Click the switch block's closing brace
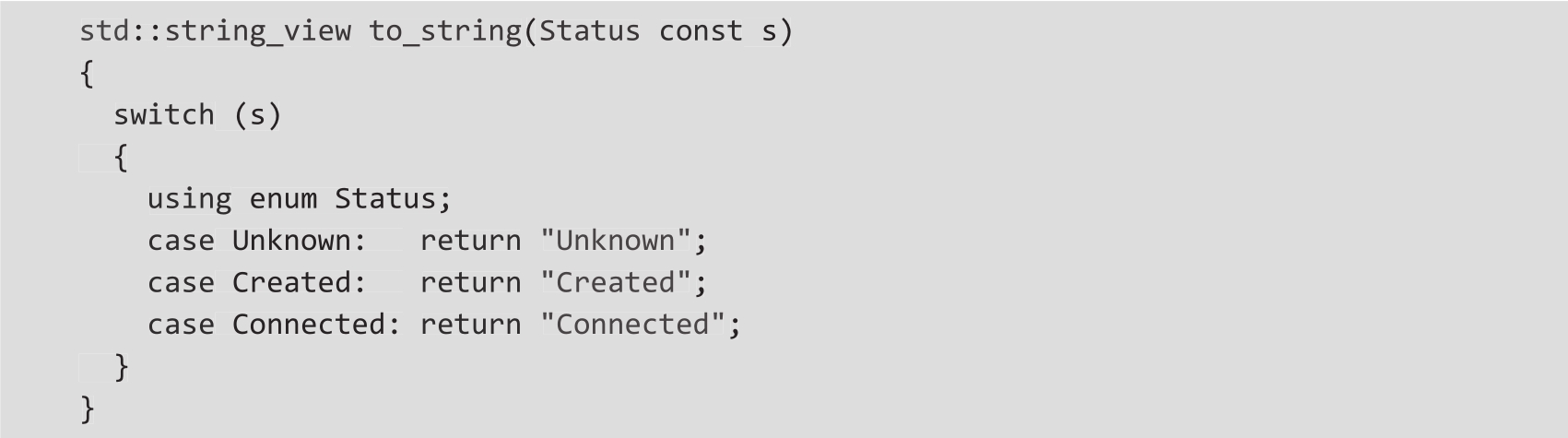This screenshot has height=438, width=1568. point(122,367)
